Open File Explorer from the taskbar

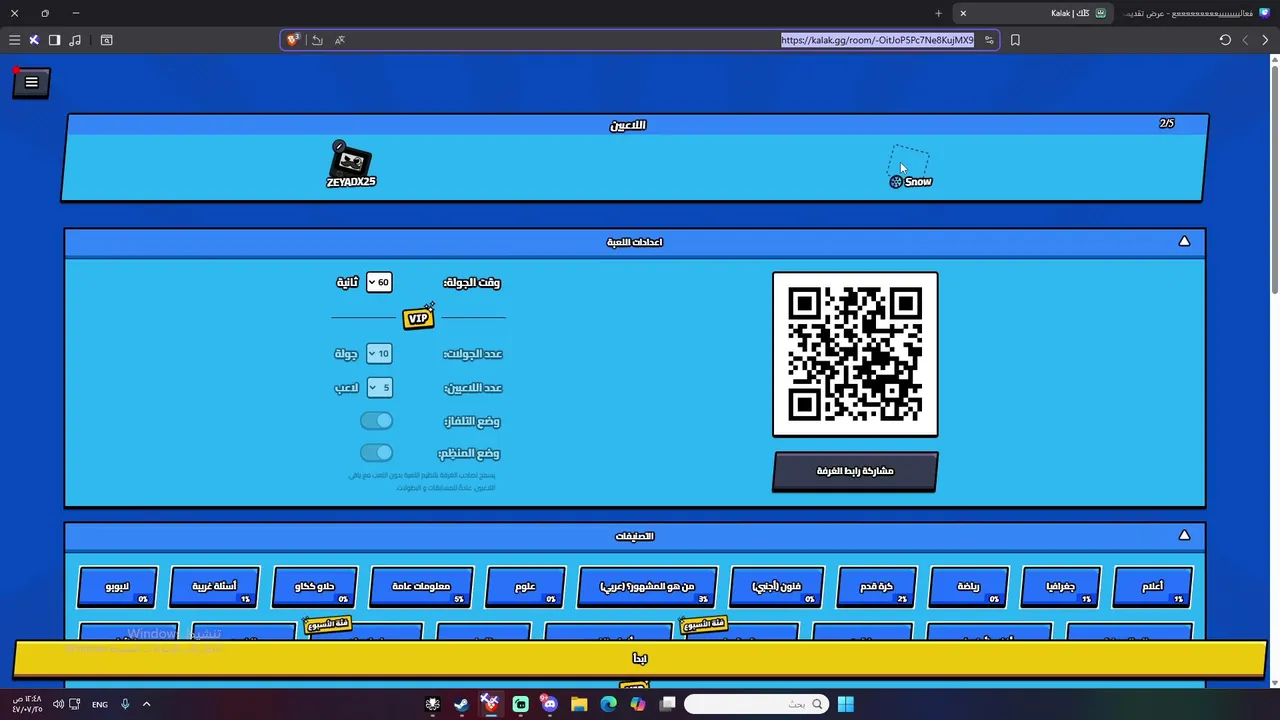579,704
